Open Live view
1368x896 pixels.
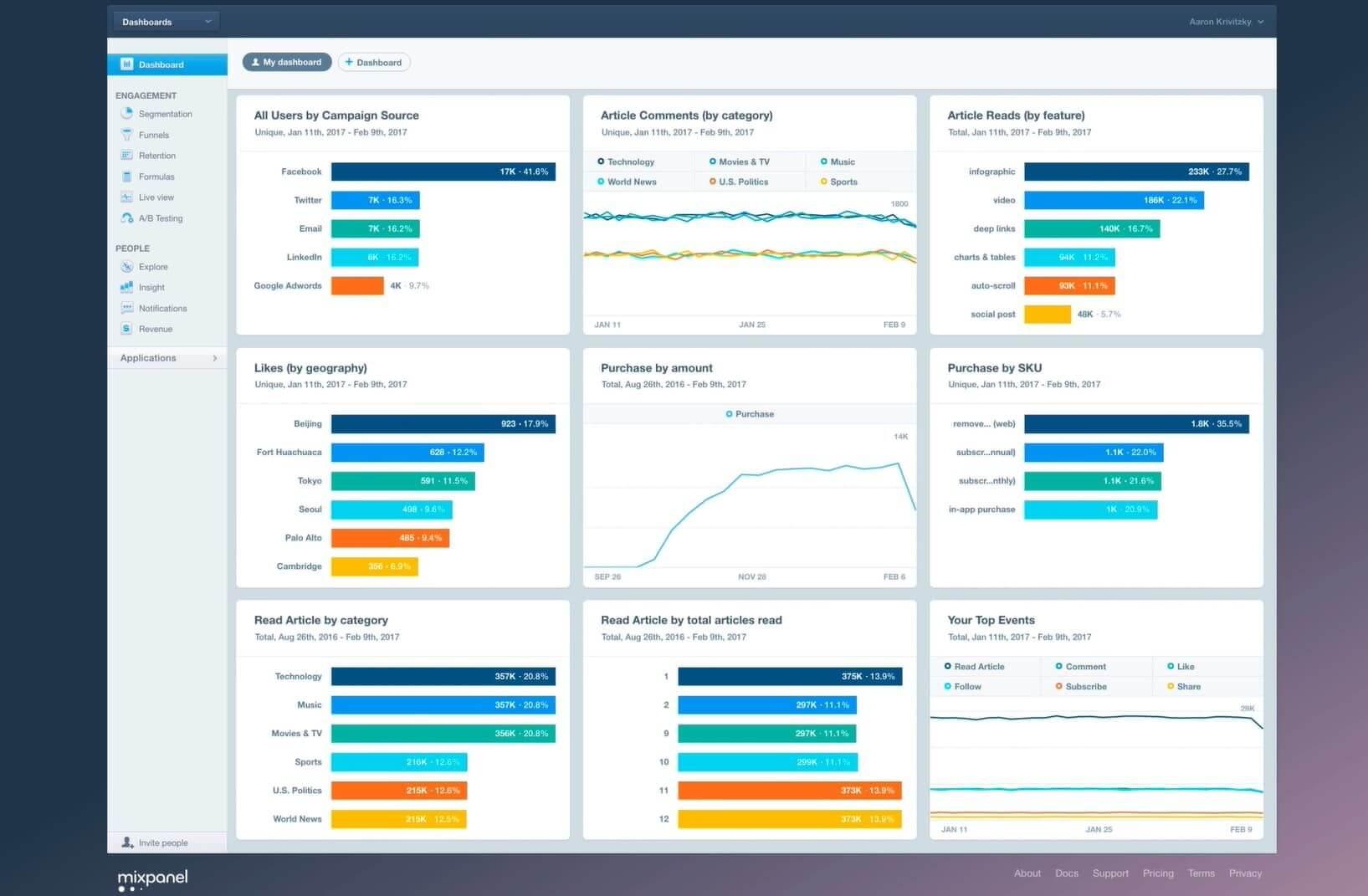click(156, 197)
